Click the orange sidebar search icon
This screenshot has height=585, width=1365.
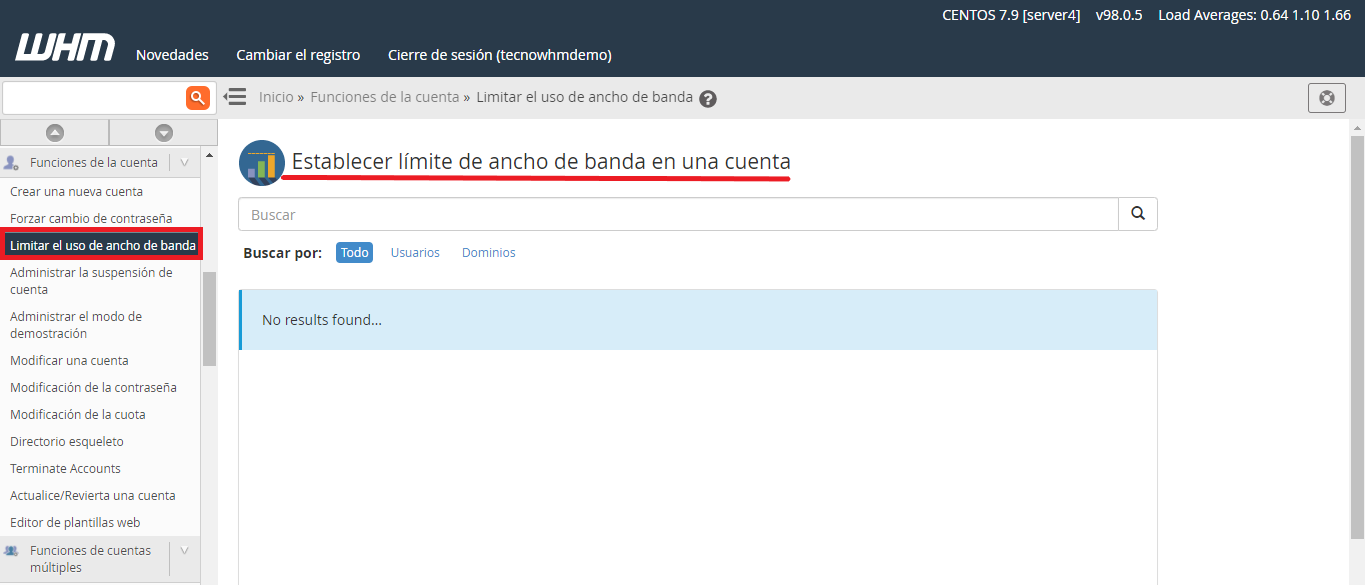coord(198,97)
